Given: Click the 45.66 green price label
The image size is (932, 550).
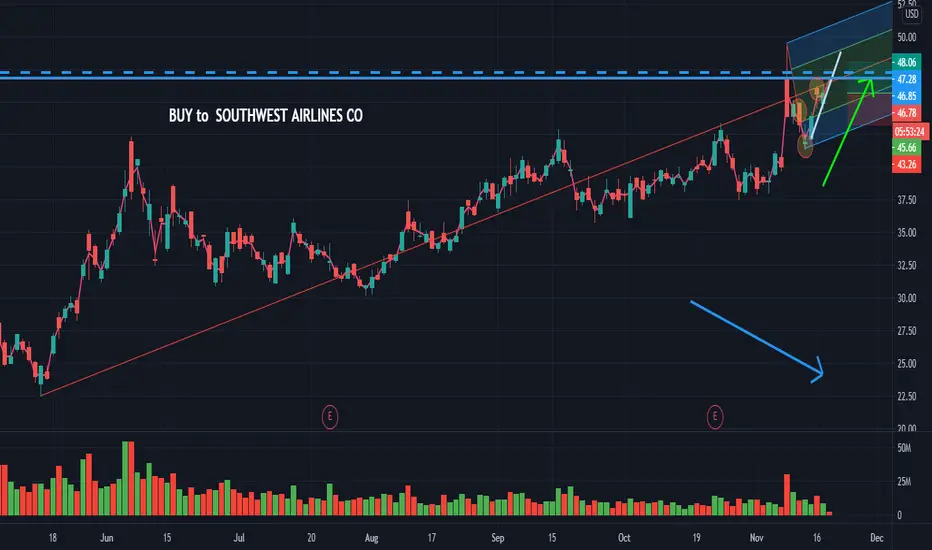Looking at the screenshot, I should (906, 147).
